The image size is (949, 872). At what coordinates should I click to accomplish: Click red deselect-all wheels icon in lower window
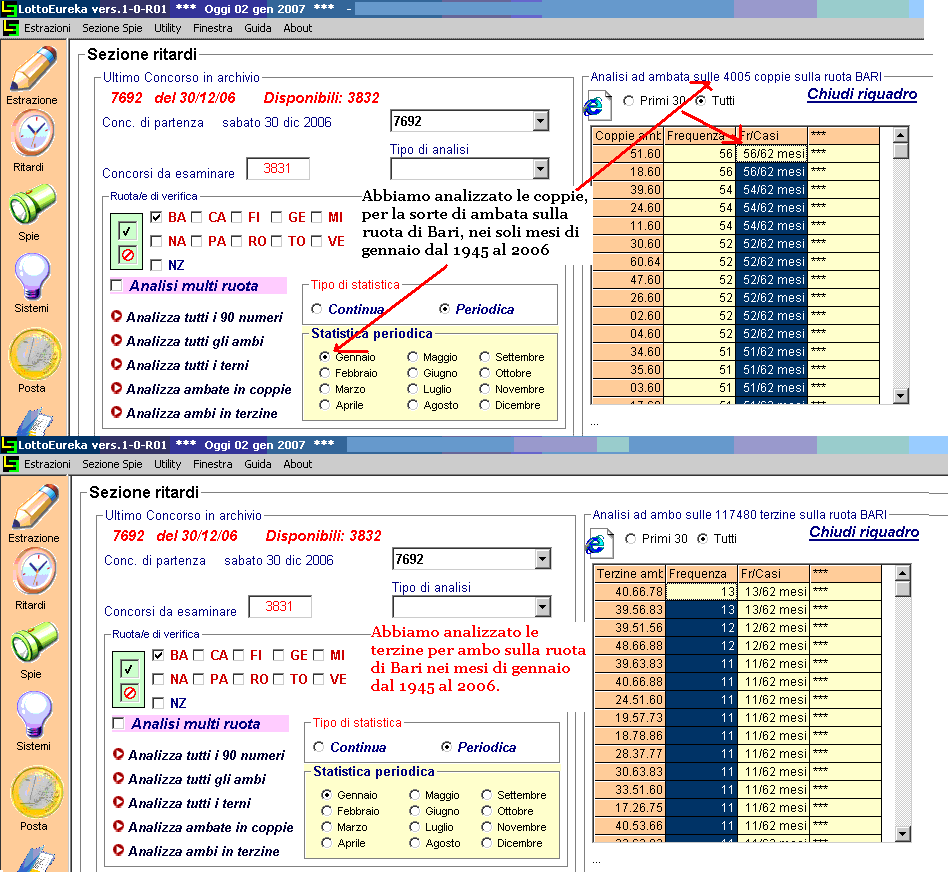(x=129, y=693)
